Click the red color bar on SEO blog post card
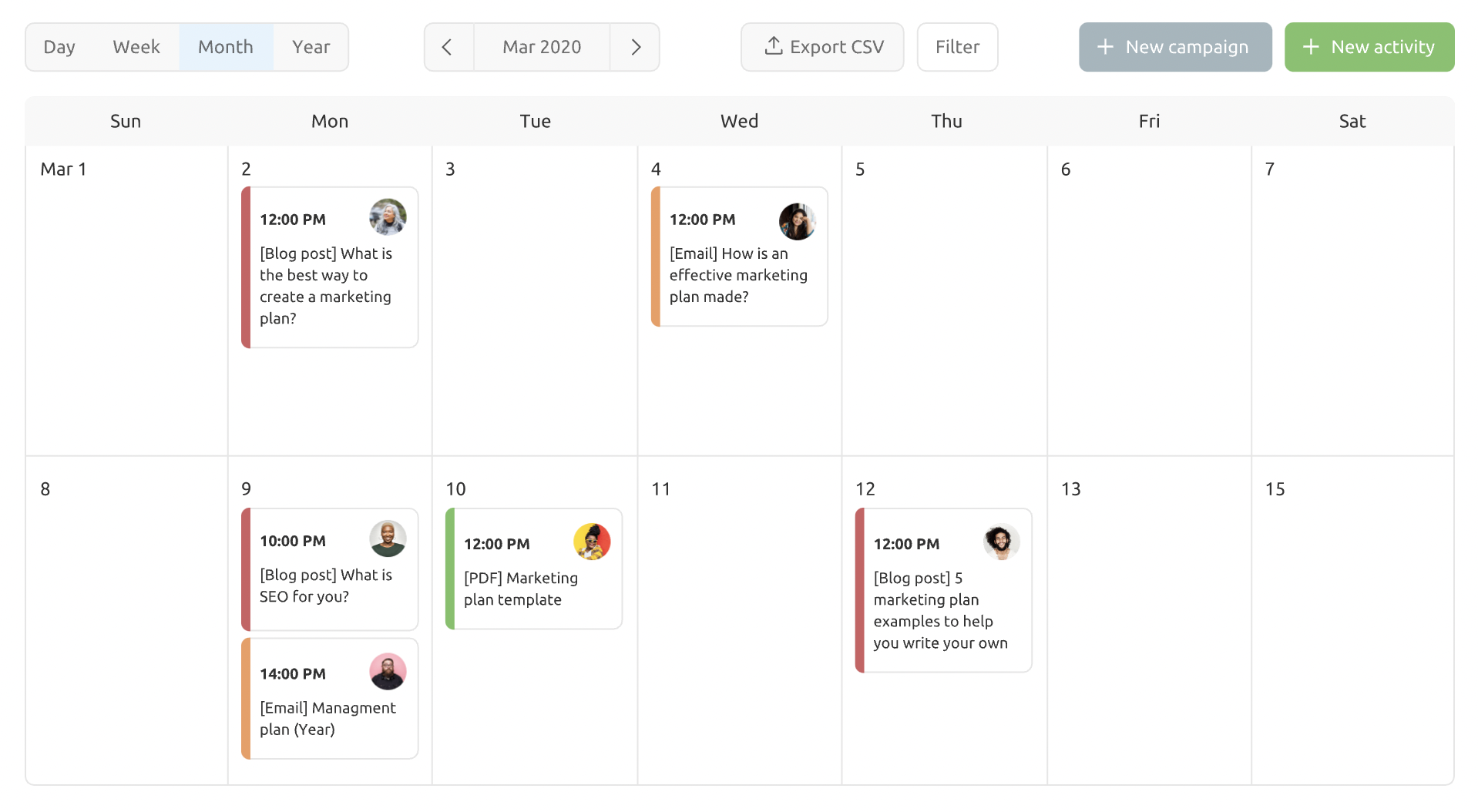1478x812 pixels. click(246, 569)
